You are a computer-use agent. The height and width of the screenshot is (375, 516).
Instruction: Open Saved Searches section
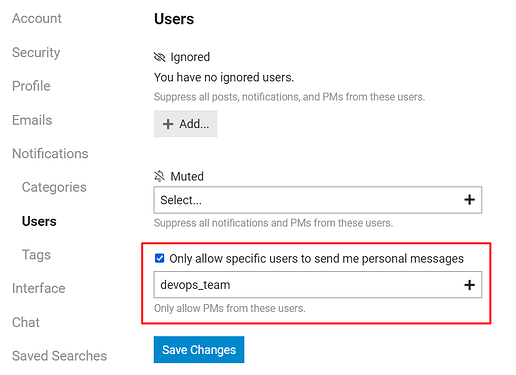pos(59,356)
